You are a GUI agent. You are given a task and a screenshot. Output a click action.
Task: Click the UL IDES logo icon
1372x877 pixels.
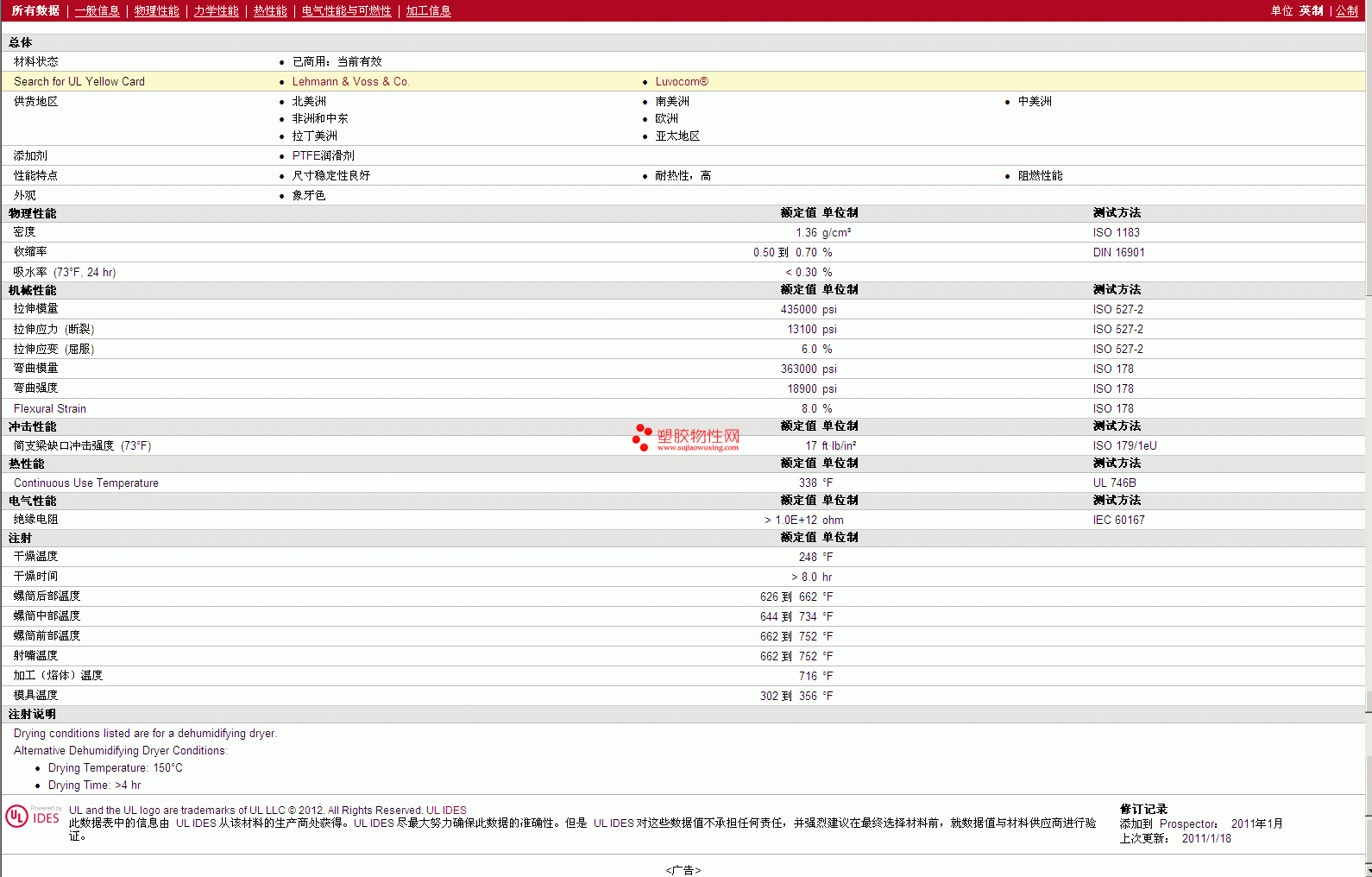[33, 816]
